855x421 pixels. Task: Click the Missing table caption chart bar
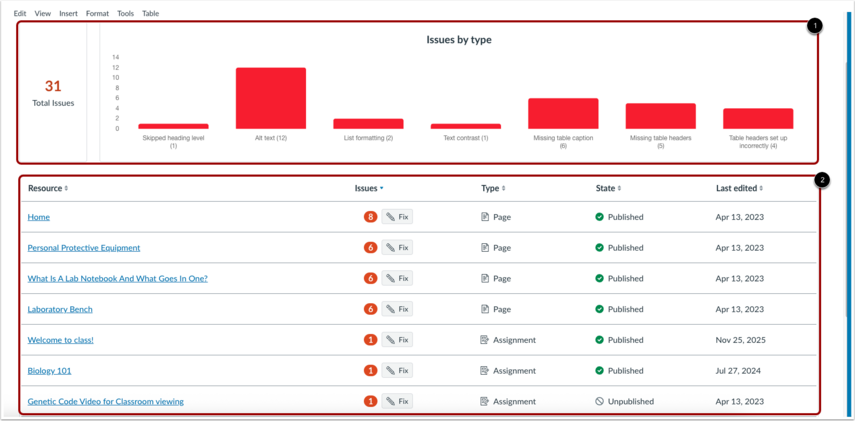pyautogui.click(x=563, y=113)
